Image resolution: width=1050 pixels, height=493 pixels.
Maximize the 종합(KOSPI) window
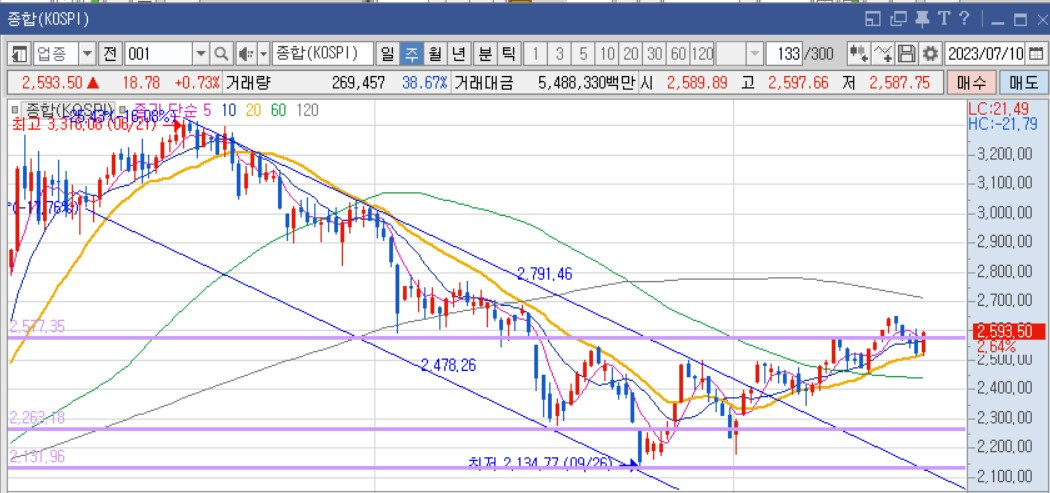1020,20
